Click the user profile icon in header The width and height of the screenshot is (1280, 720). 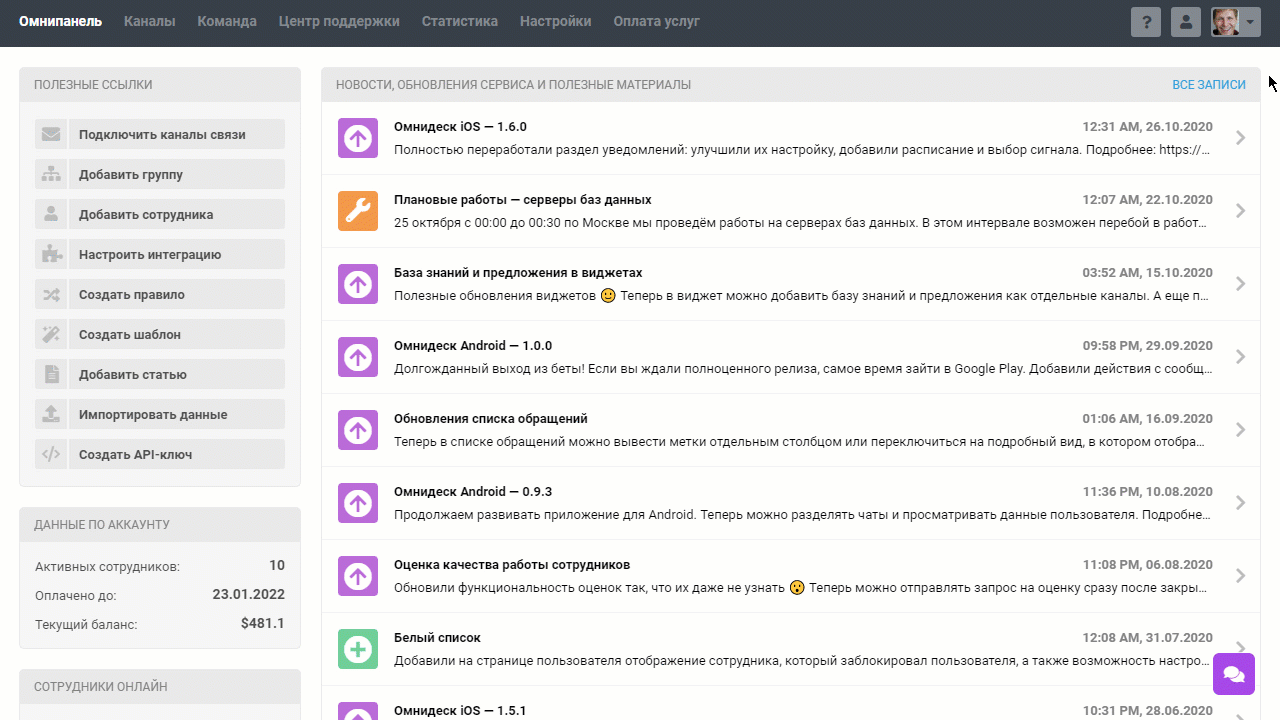point(1186,22)
